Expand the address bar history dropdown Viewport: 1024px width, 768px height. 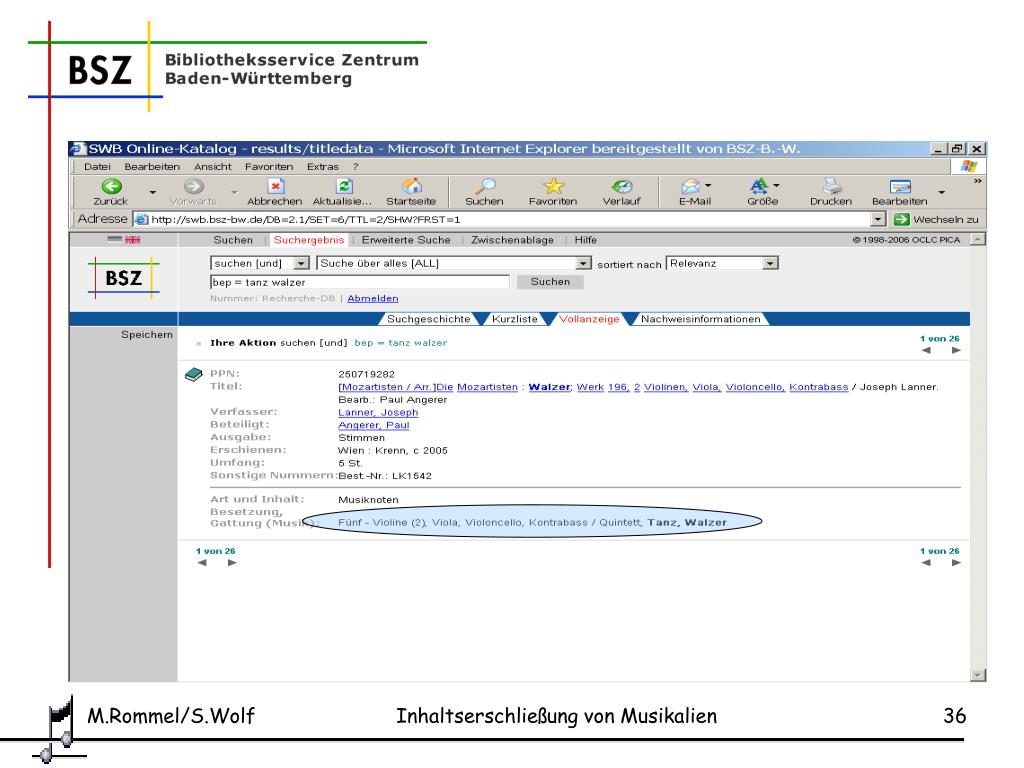pyautogui.click(x=878, y=219)
